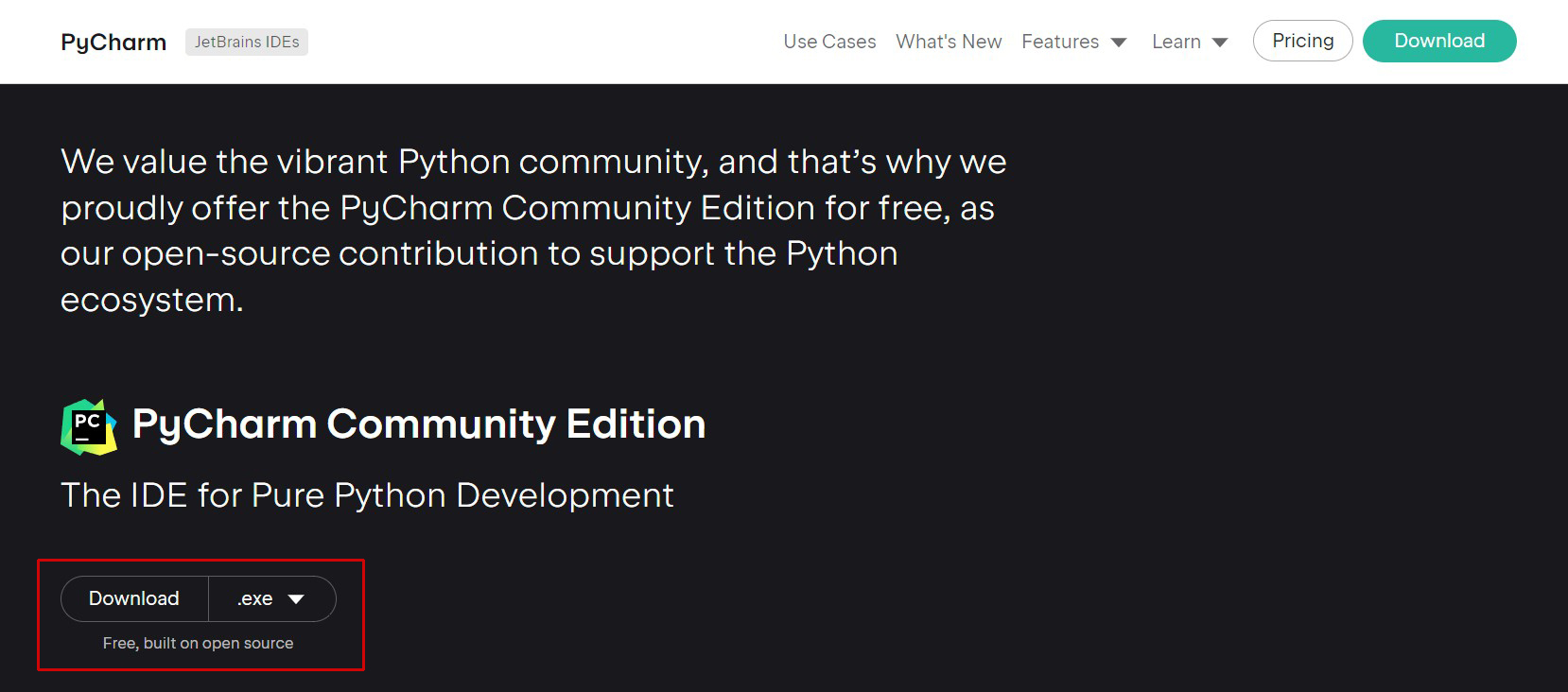Click the arrow icon next to Features

[1119, 43]
